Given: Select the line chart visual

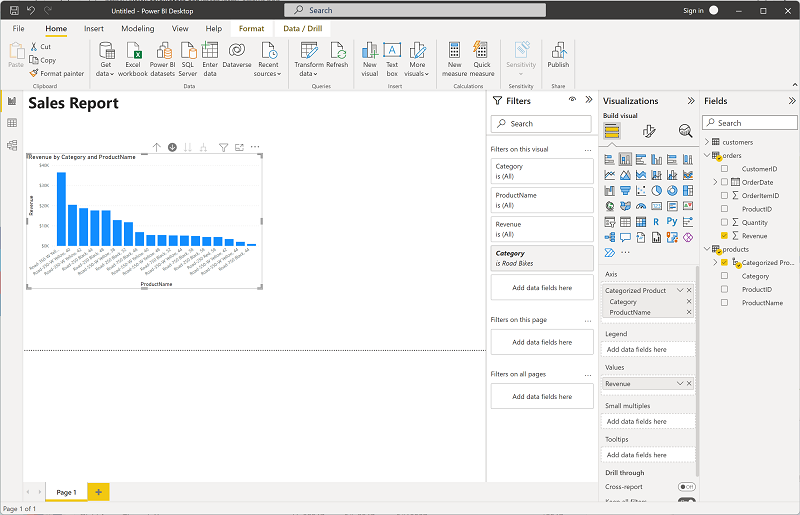Looking at the screenshot, I should 609,175.
